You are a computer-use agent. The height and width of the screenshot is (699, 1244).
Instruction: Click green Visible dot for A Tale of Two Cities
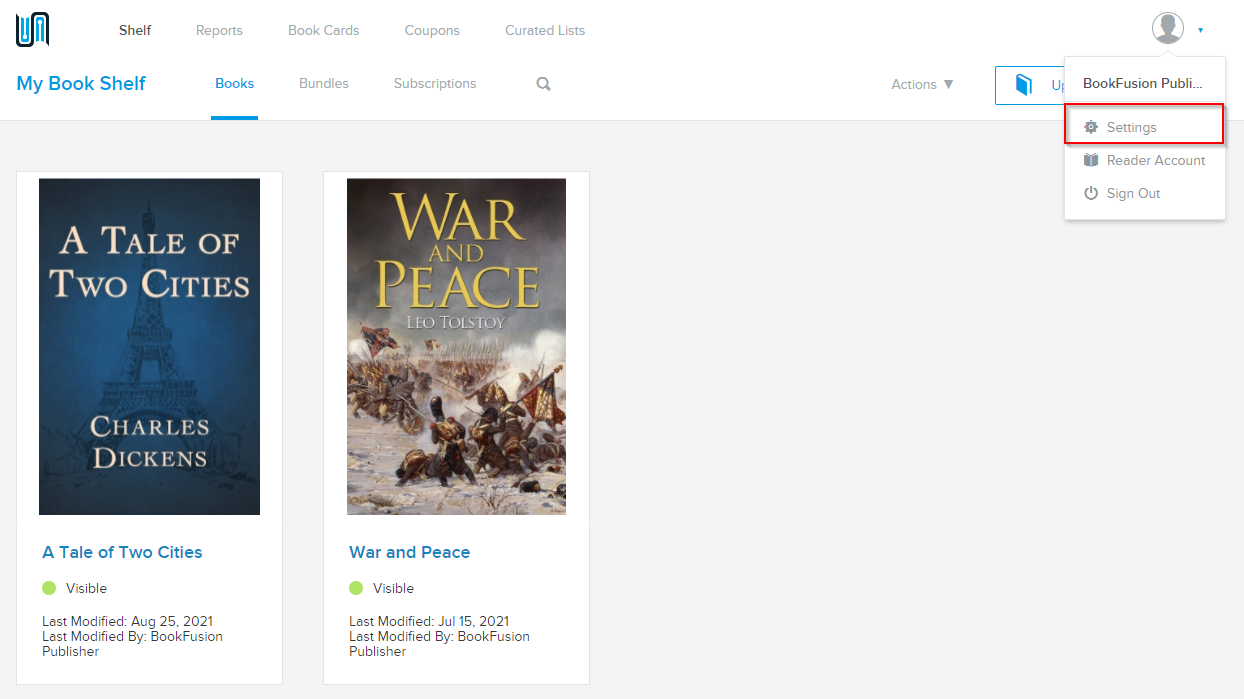(x=49, y=588)
